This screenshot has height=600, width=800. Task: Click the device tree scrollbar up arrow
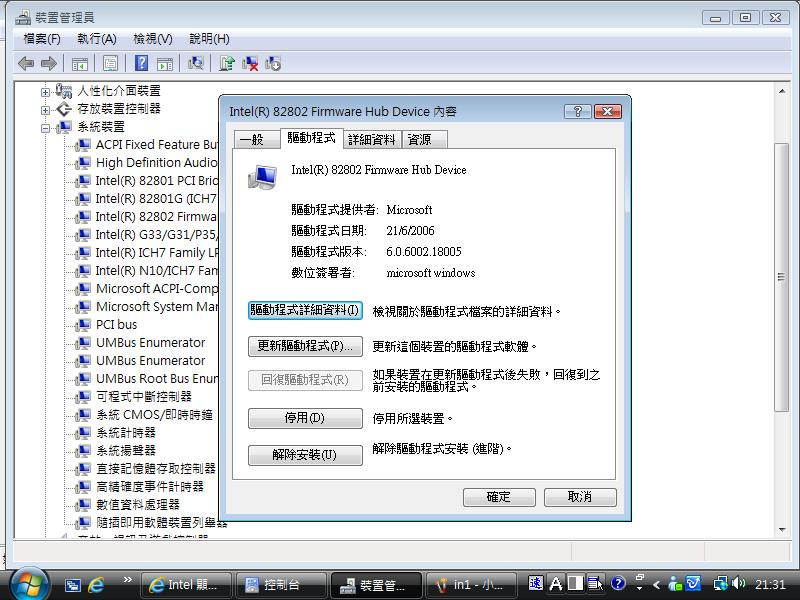tap(782, 91)
